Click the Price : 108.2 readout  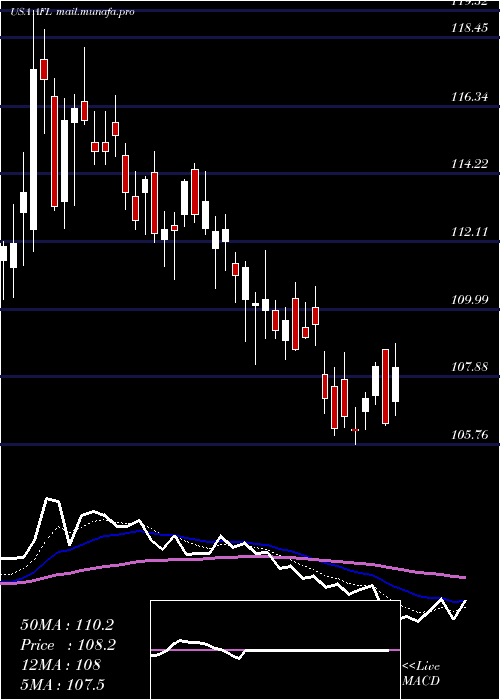(x=67, y=645)
